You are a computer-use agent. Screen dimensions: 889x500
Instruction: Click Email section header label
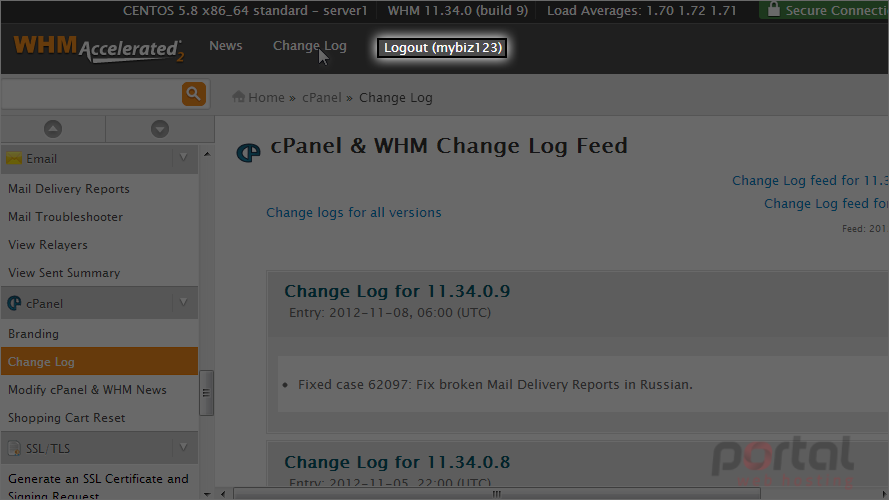click(41, 159)
